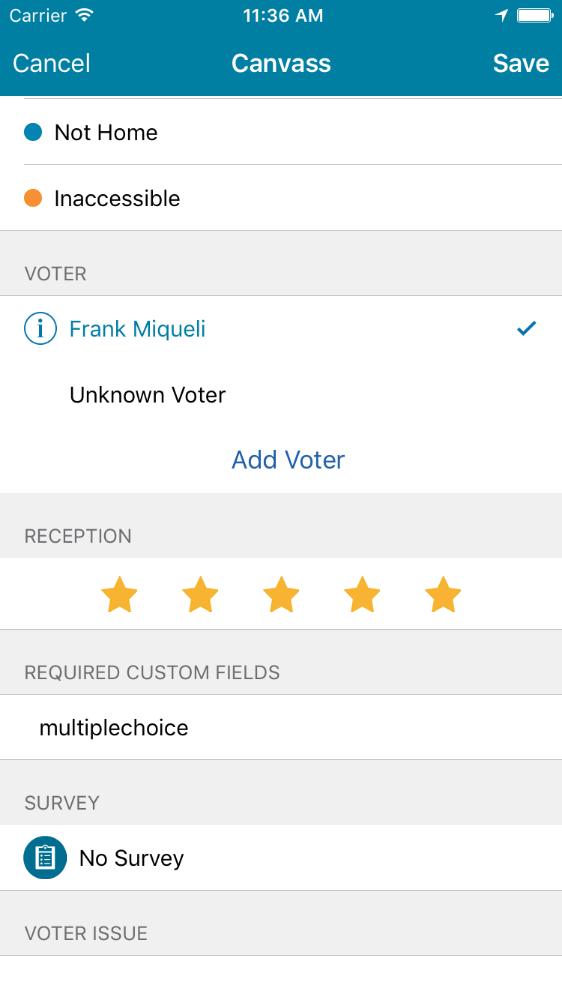This screenshot has height=1000, width=562.
Task: Tap the Add Voter link
Action: [288, 460]
